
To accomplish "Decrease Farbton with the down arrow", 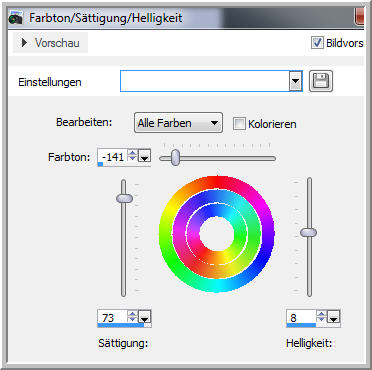I will [x=133, y=159].
